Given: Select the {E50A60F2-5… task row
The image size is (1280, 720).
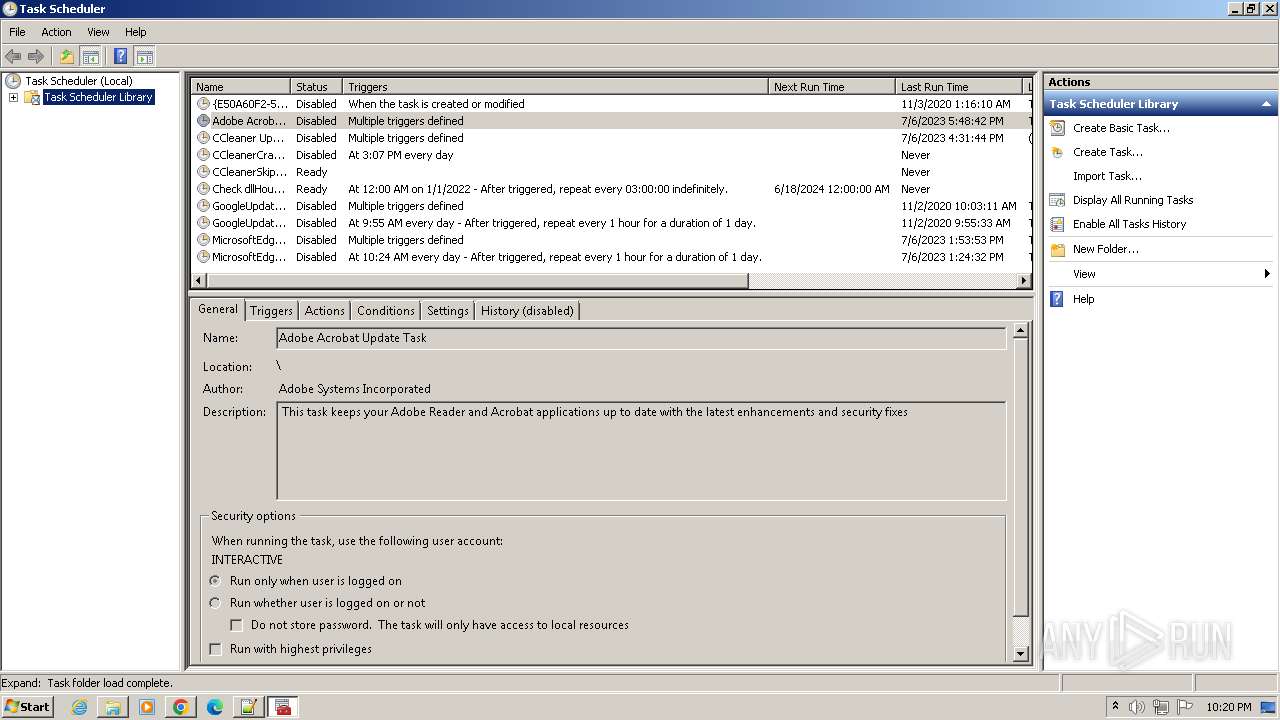Looking at the screenshot, I should pos(611,104).
